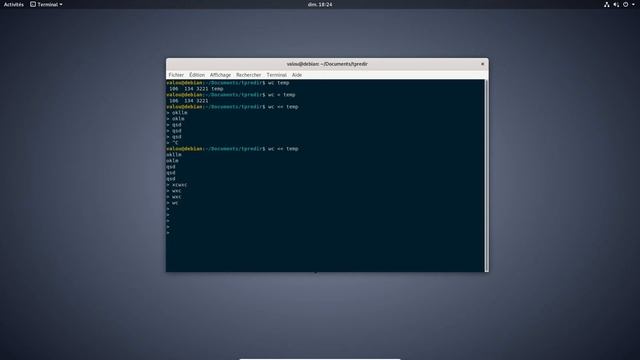Screen dimensions: 640x360
Task: Click the terminal window title bar
Action: 327,64
